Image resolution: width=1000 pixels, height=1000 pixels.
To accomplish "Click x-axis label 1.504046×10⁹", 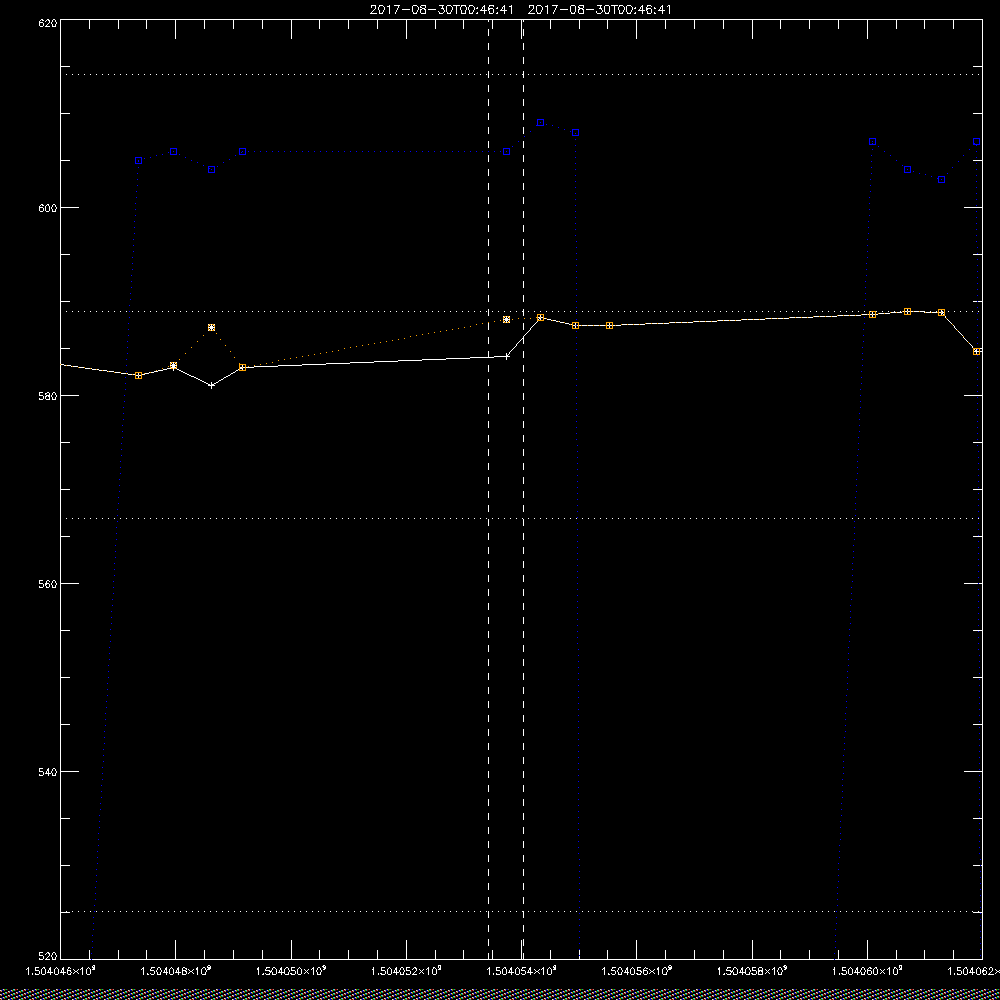I will (60, 971).
